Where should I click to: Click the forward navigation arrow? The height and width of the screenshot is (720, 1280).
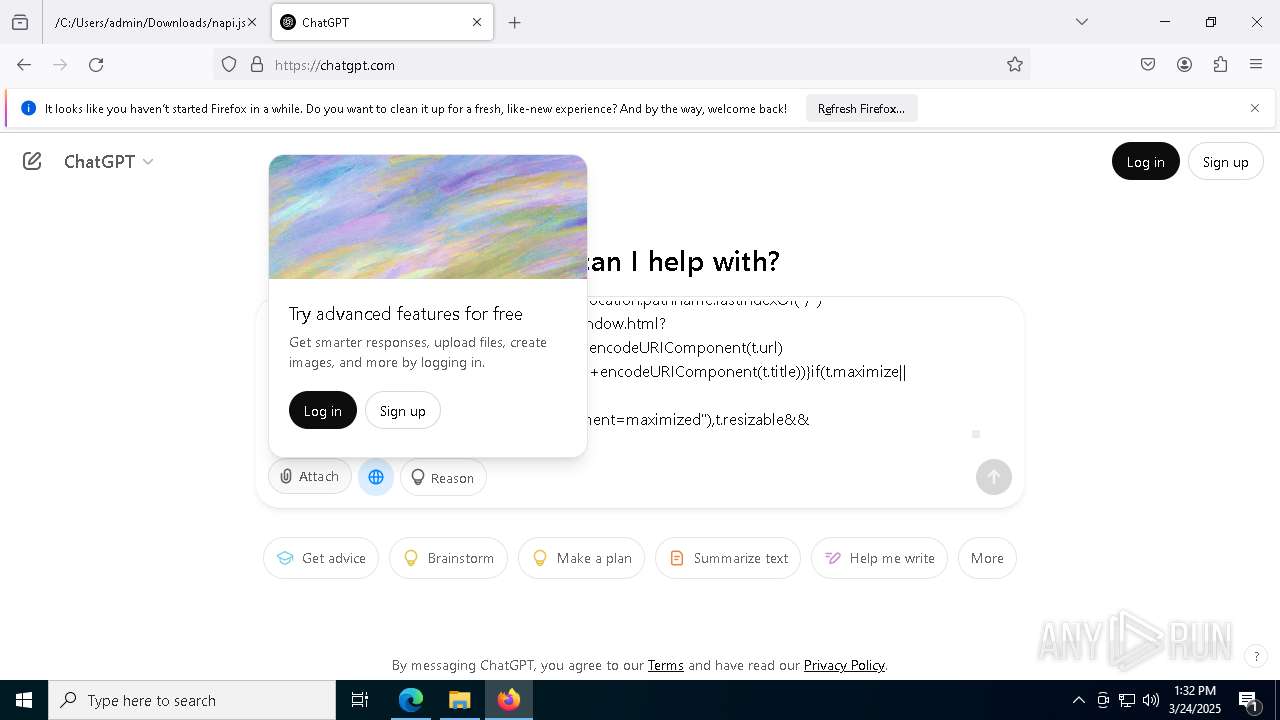[x=60, y=65]
